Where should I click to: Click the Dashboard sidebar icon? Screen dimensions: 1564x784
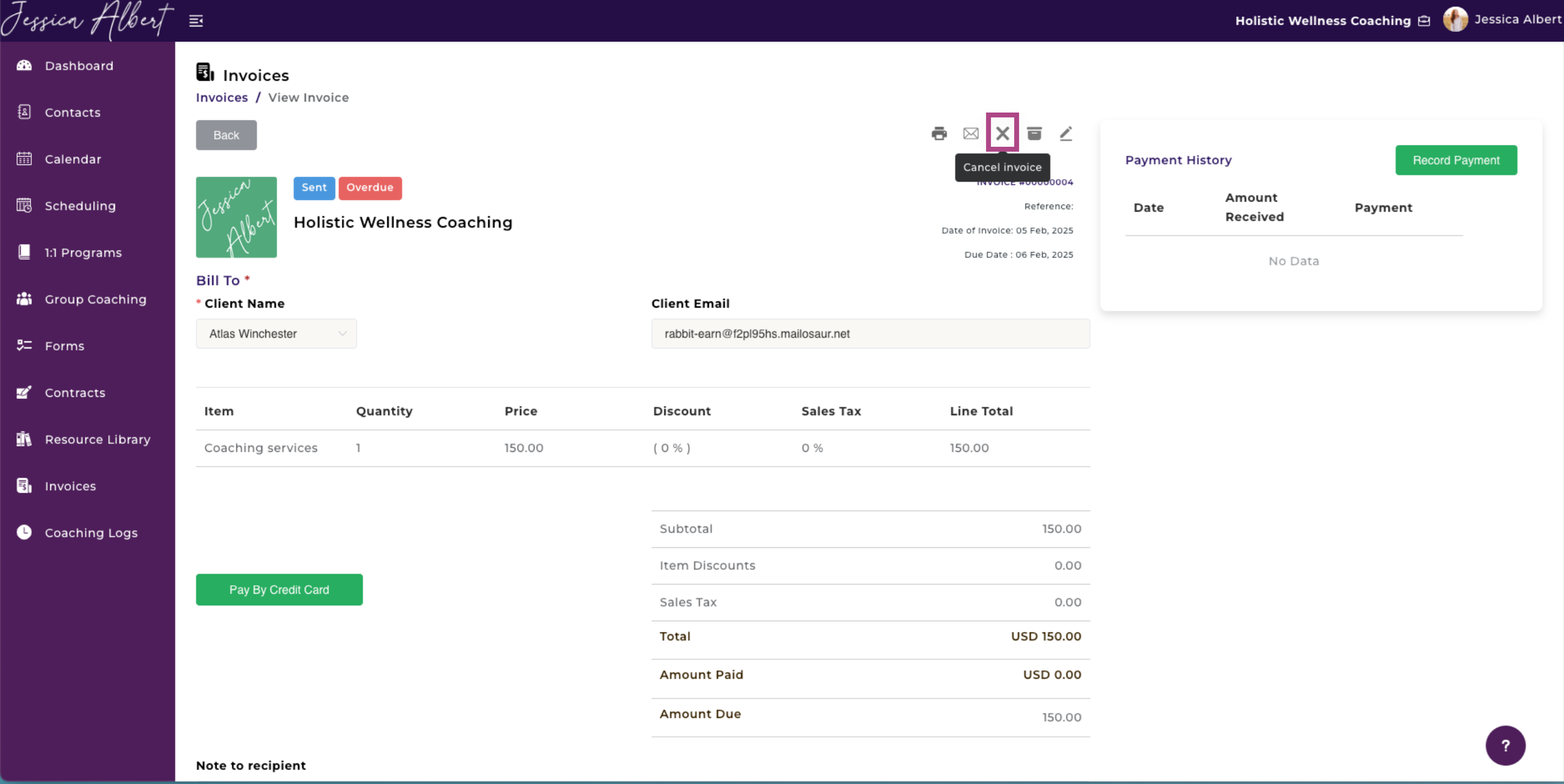24,65
